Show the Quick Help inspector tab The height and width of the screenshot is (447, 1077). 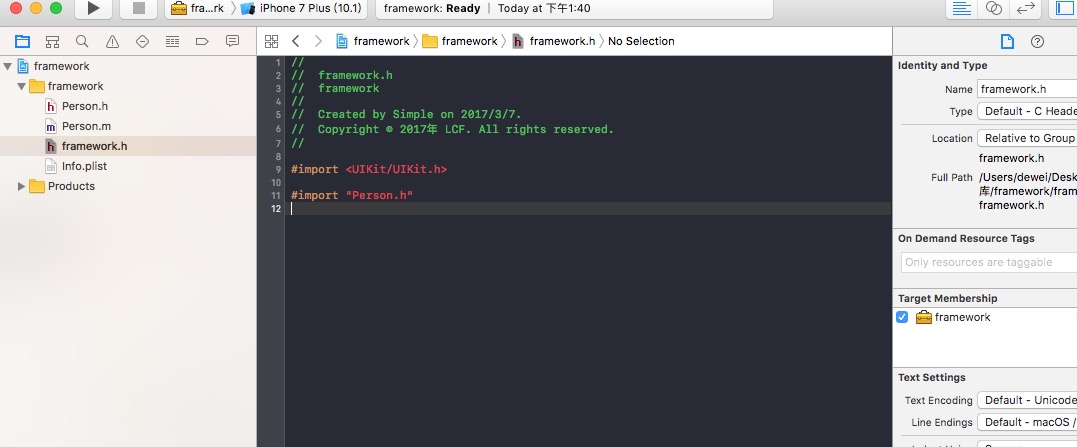coord(1037,41)
